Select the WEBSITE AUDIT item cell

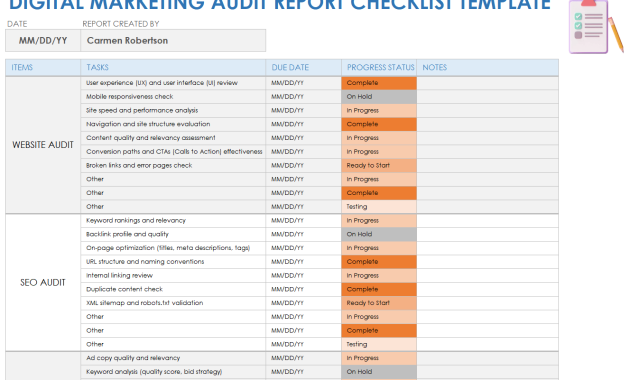43,145
